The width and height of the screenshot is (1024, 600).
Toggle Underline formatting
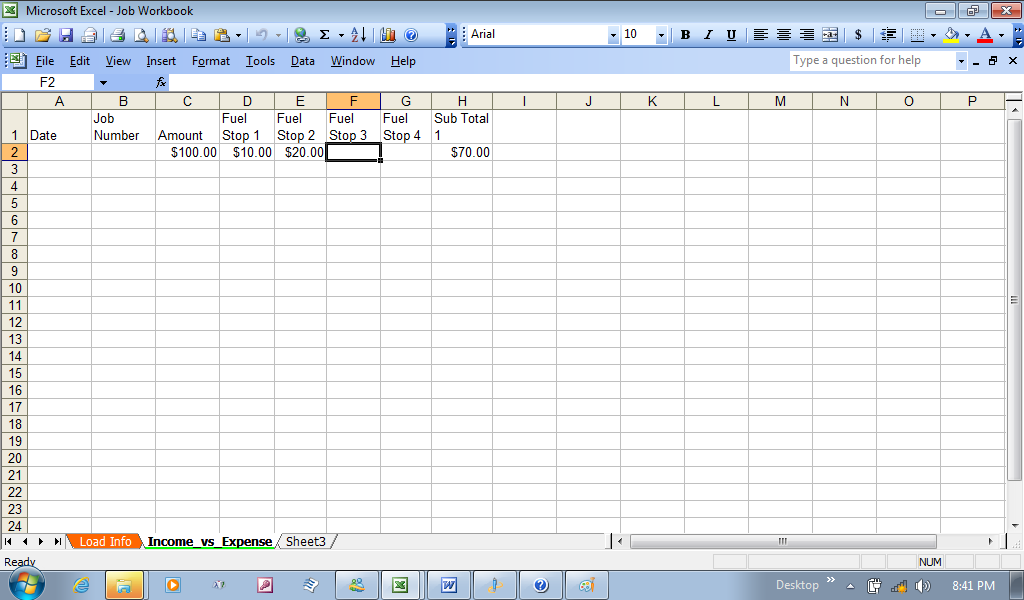[x=731, y=35]
